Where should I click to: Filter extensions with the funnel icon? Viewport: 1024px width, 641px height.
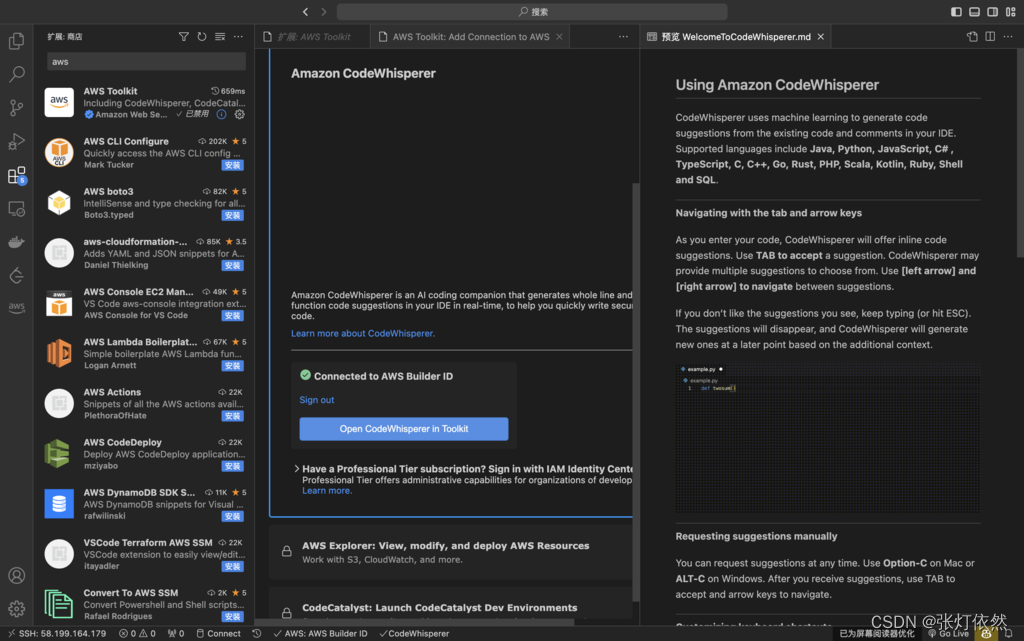184,37
